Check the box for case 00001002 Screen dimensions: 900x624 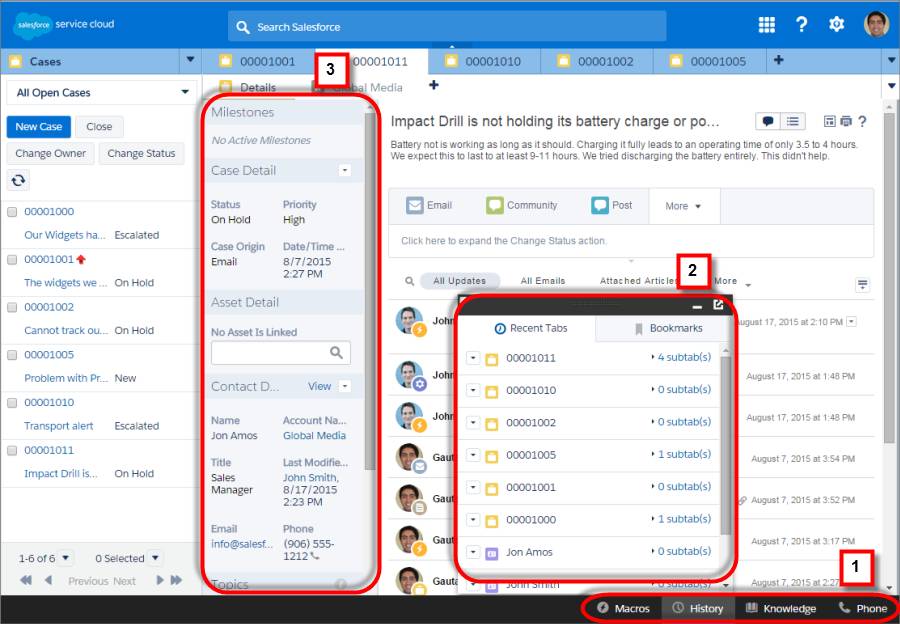tap(12, 307)
